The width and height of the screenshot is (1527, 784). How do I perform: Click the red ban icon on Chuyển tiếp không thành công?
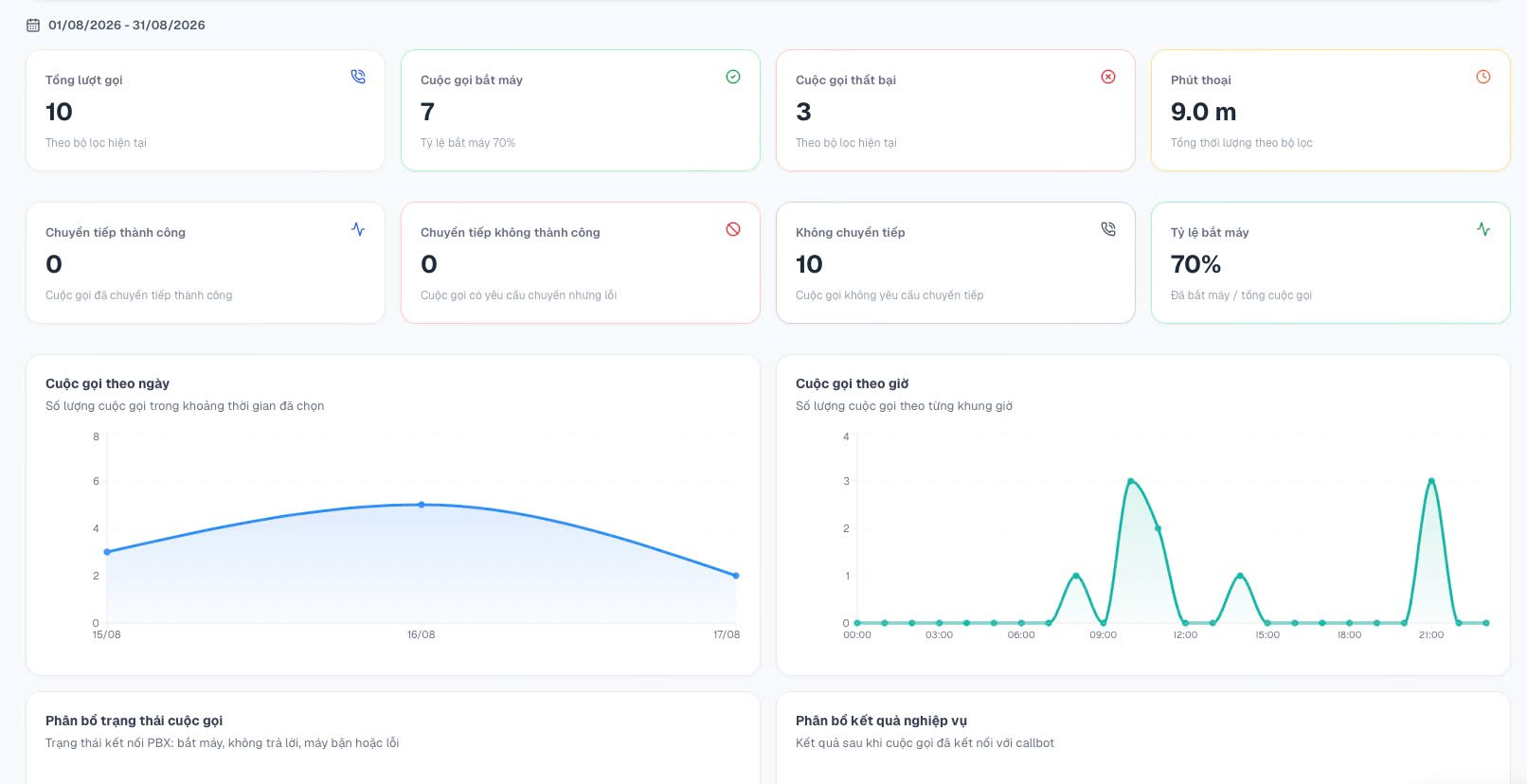pyautogui.click(x=733, y=229)
